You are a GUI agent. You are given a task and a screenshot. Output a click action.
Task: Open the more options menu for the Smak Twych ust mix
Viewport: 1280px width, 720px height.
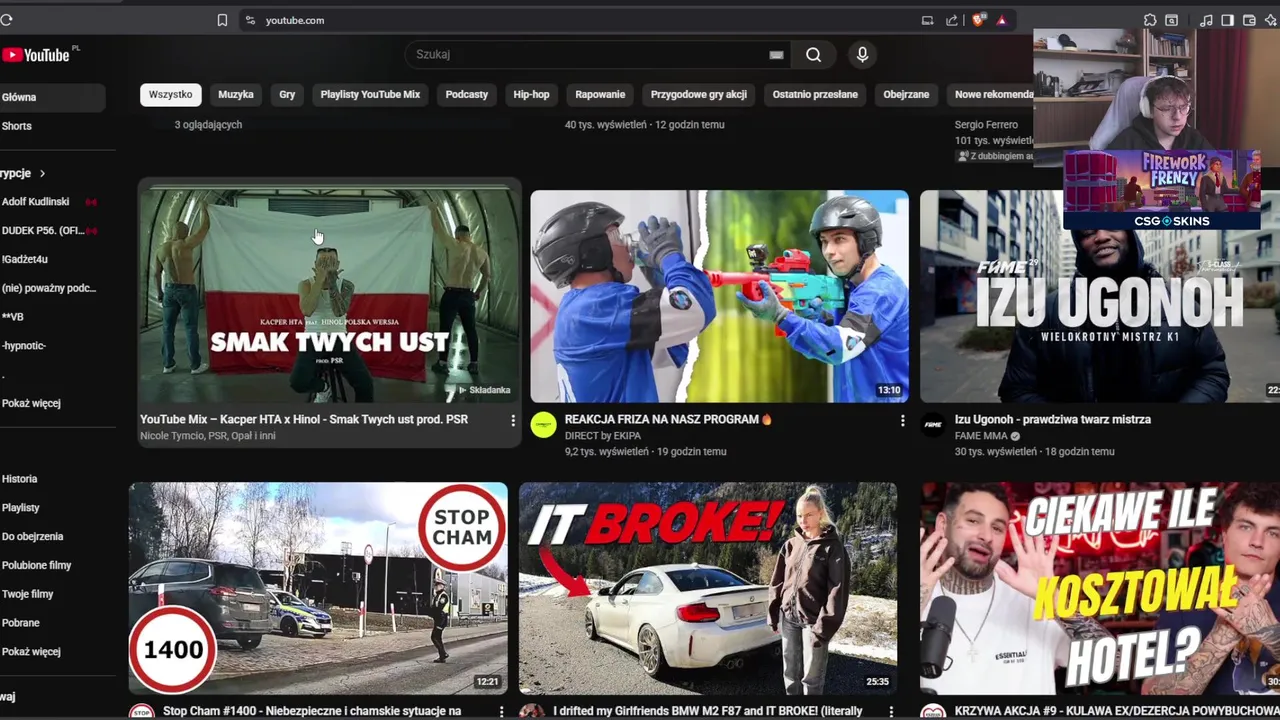[x=513, y=421]
